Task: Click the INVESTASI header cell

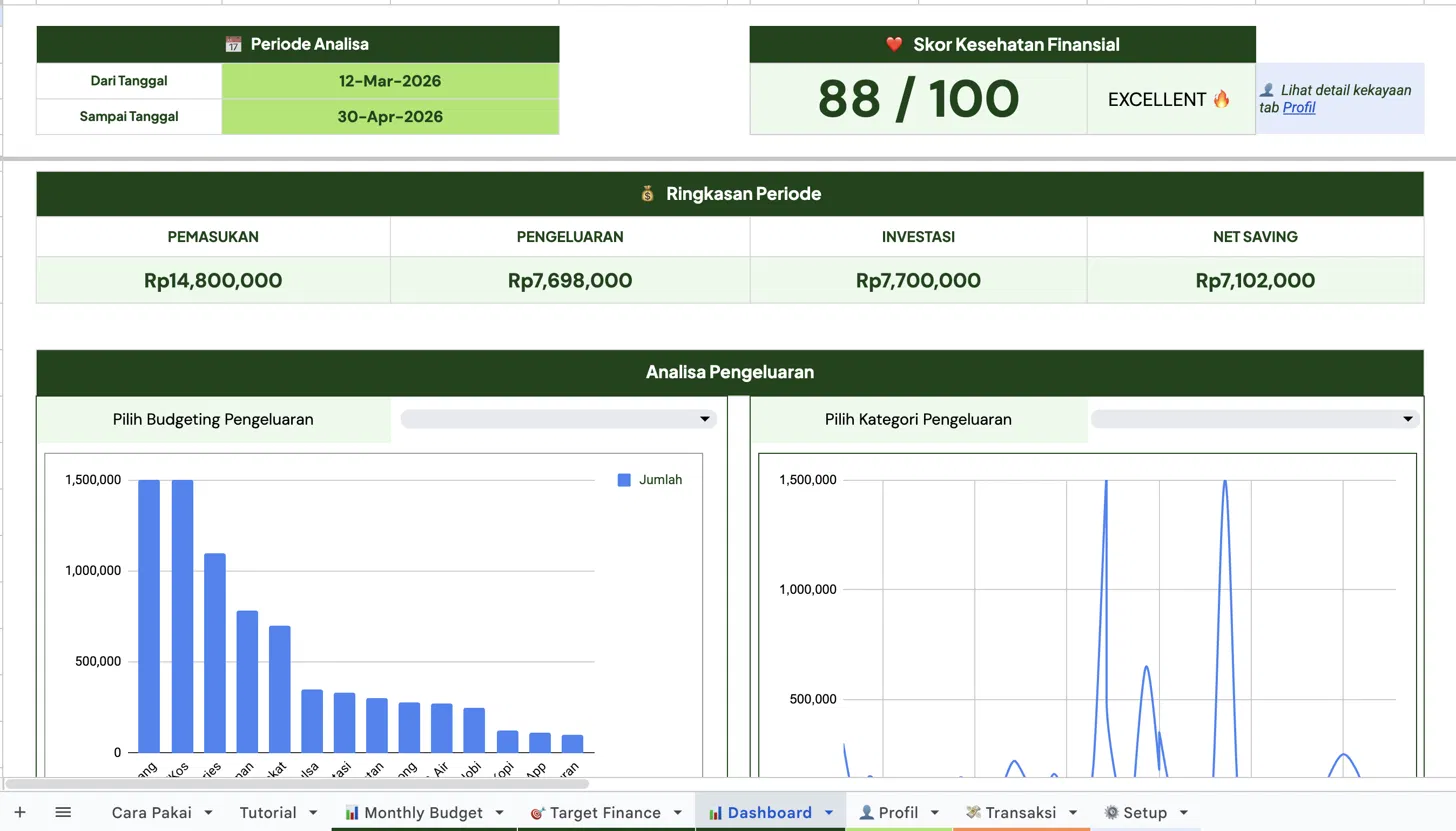Action: point(918,237)
